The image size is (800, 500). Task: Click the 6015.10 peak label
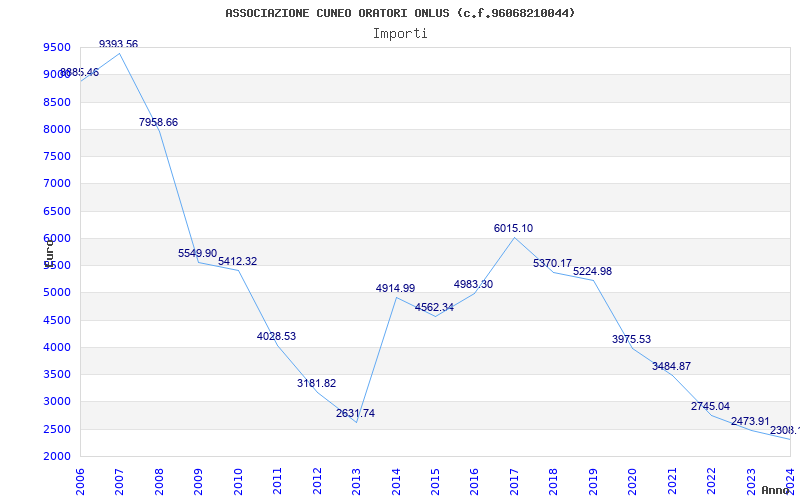[513, 229]
